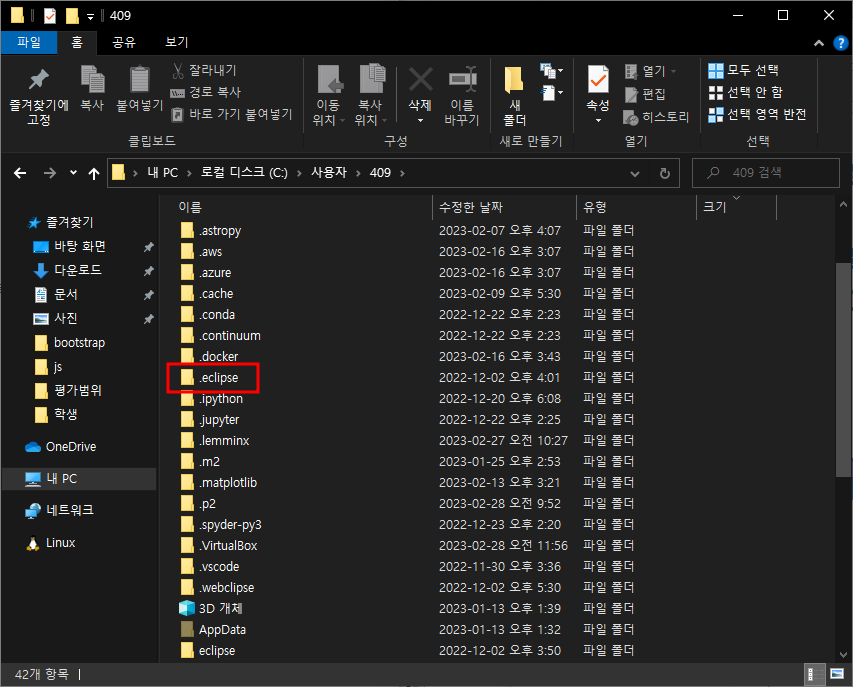Sort by 크기 column header
The height and width of the screenshot is (687, 853).
715,207
